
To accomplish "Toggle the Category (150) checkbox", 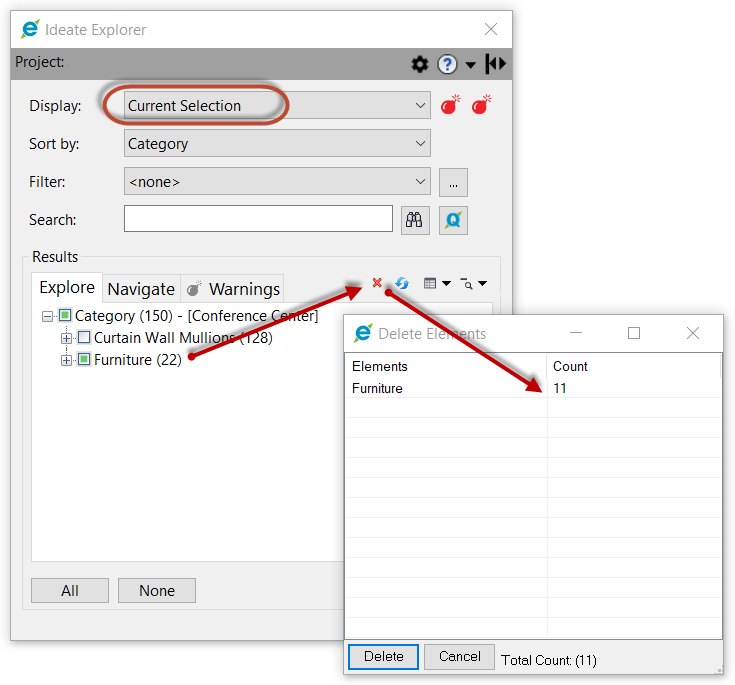I will [65, 315].
